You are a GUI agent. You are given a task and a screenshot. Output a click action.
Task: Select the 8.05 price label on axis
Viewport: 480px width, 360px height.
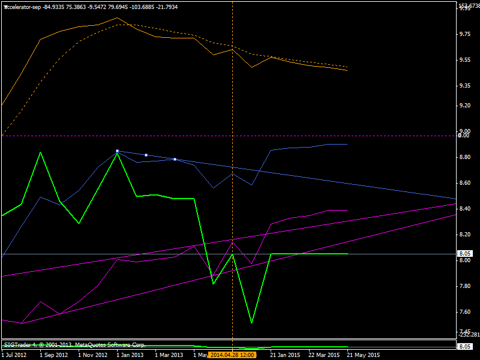point(465,254)
